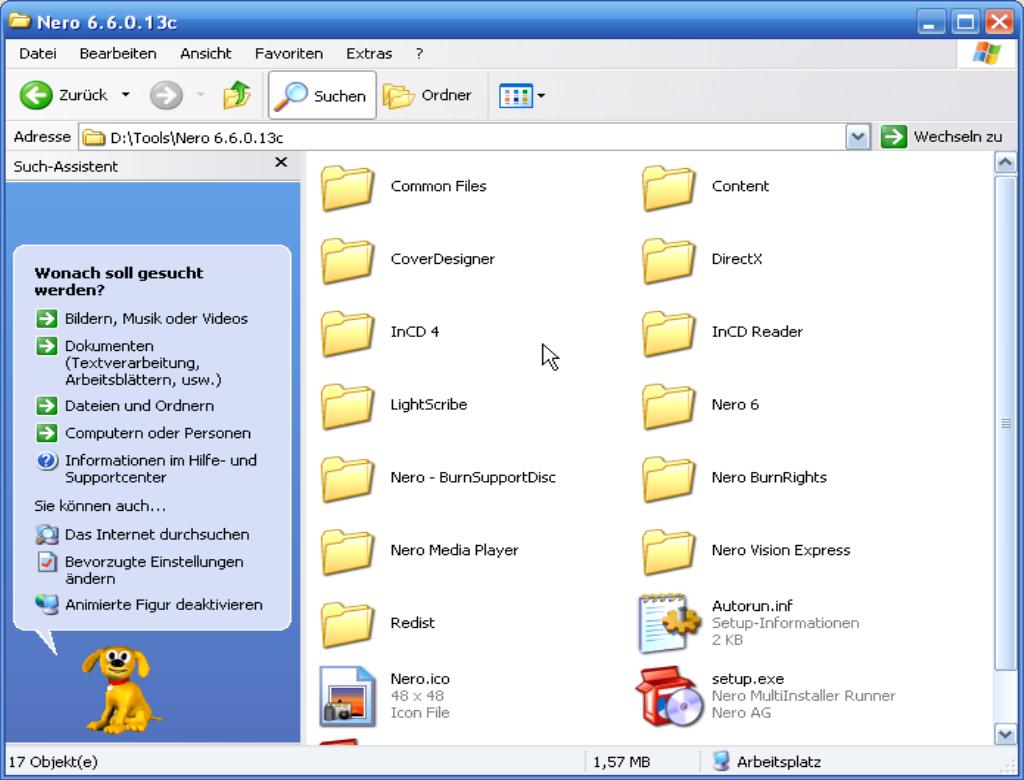Select the Nero 6 folder icon
This screenshot has height=780, width=1024.
[x=668, y=406]
